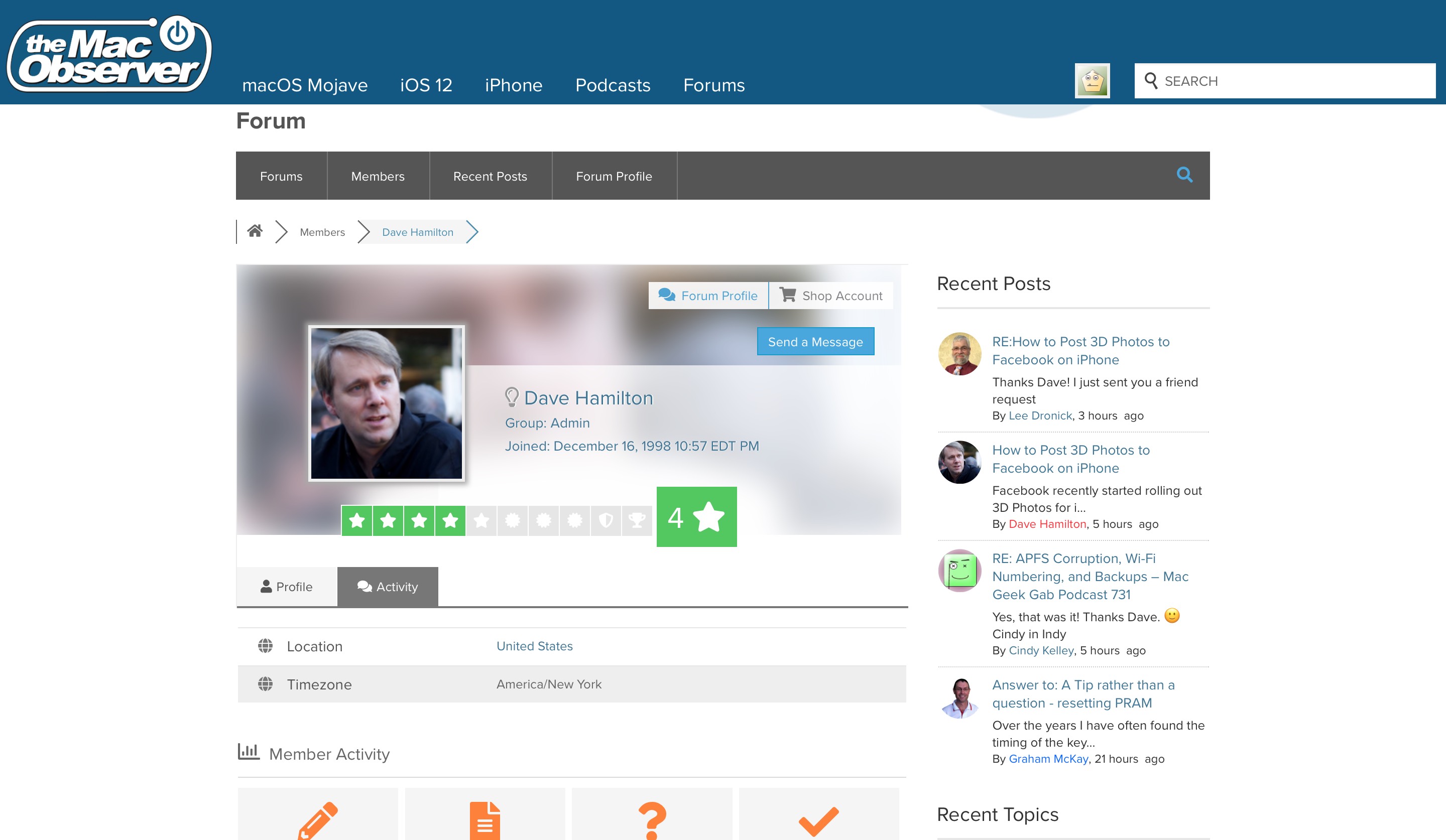Open the red Dave Hamilton author link
This screenshot has width=1446, height=840.
point(1047,524)
